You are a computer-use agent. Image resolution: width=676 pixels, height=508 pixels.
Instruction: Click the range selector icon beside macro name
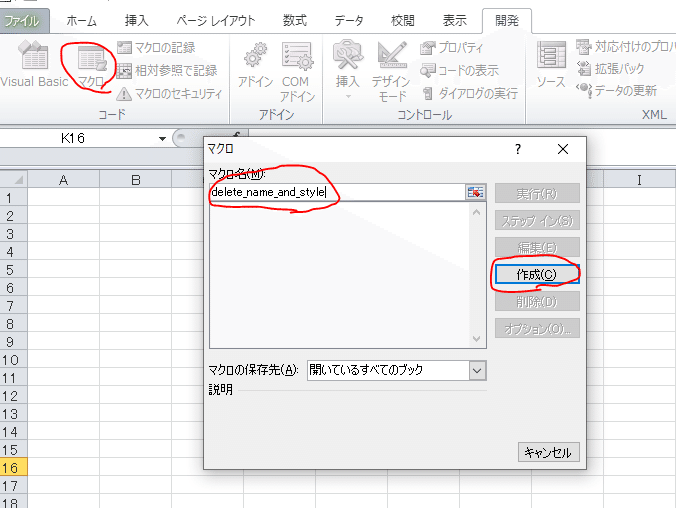[x=475, y=192]
